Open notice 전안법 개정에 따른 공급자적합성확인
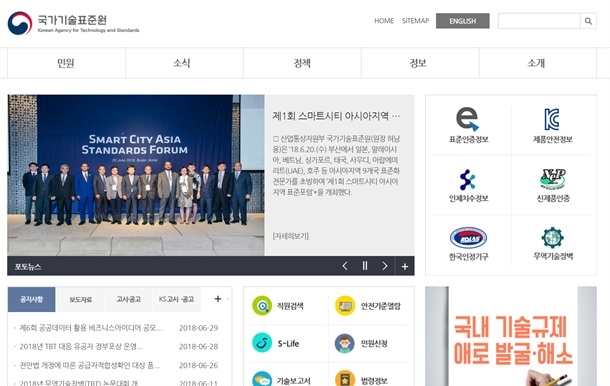This screenshot has width=610, height=386. [x=90, y=365]
